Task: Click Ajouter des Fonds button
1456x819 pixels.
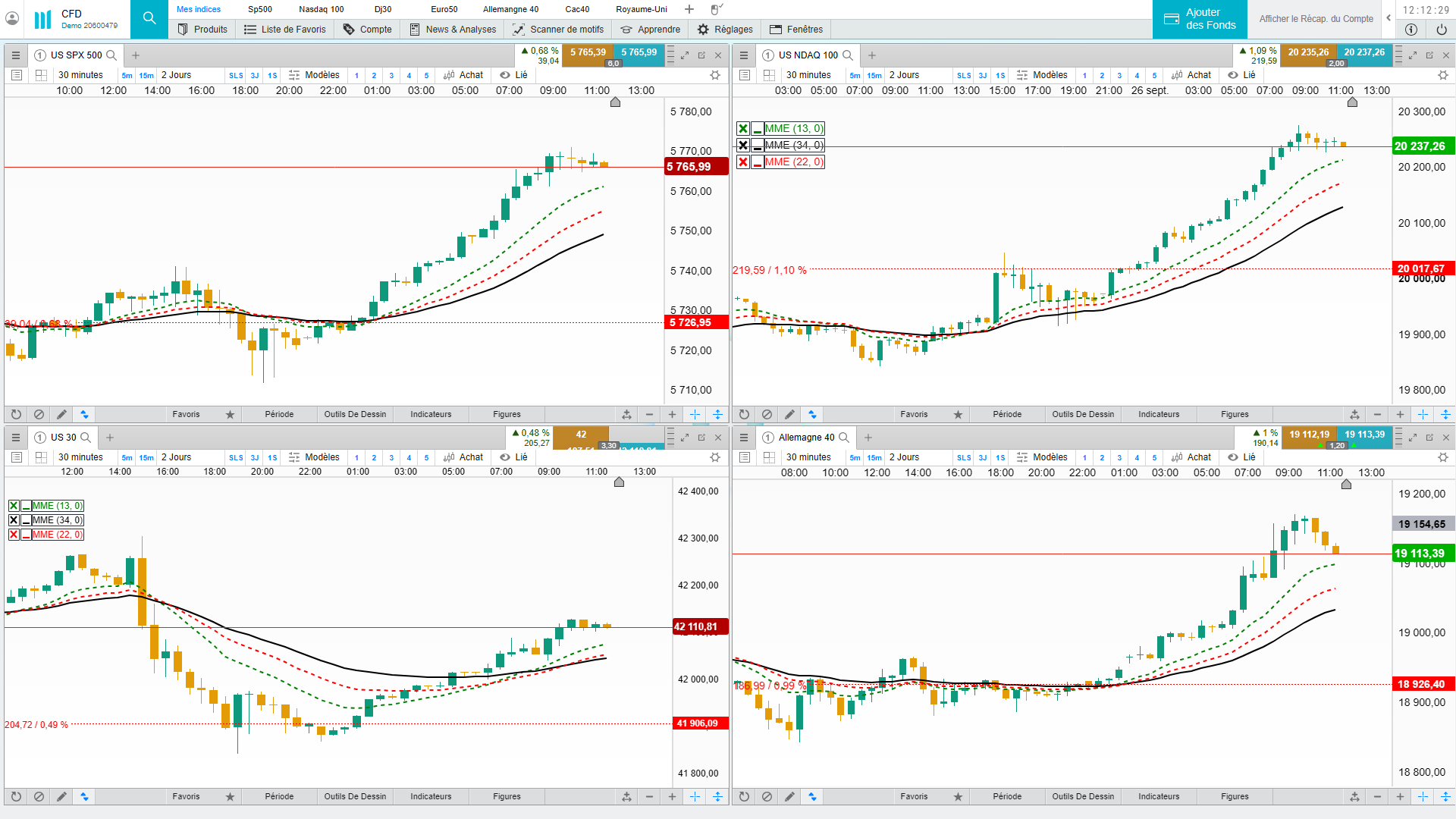Action: pyautogui.click(x=1200, y=19)
